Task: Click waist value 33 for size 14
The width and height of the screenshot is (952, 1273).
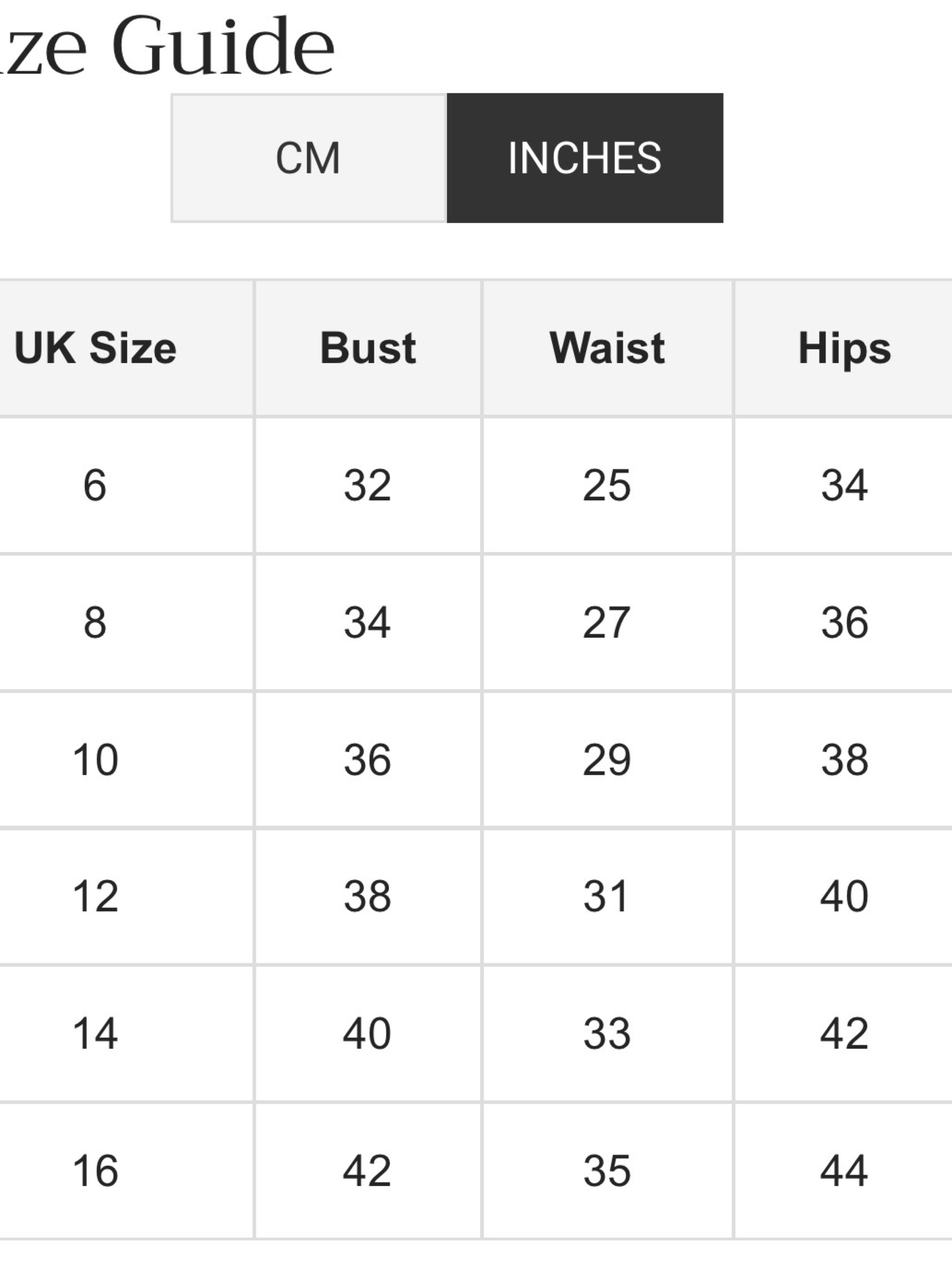Action: tap(607, 1033)
